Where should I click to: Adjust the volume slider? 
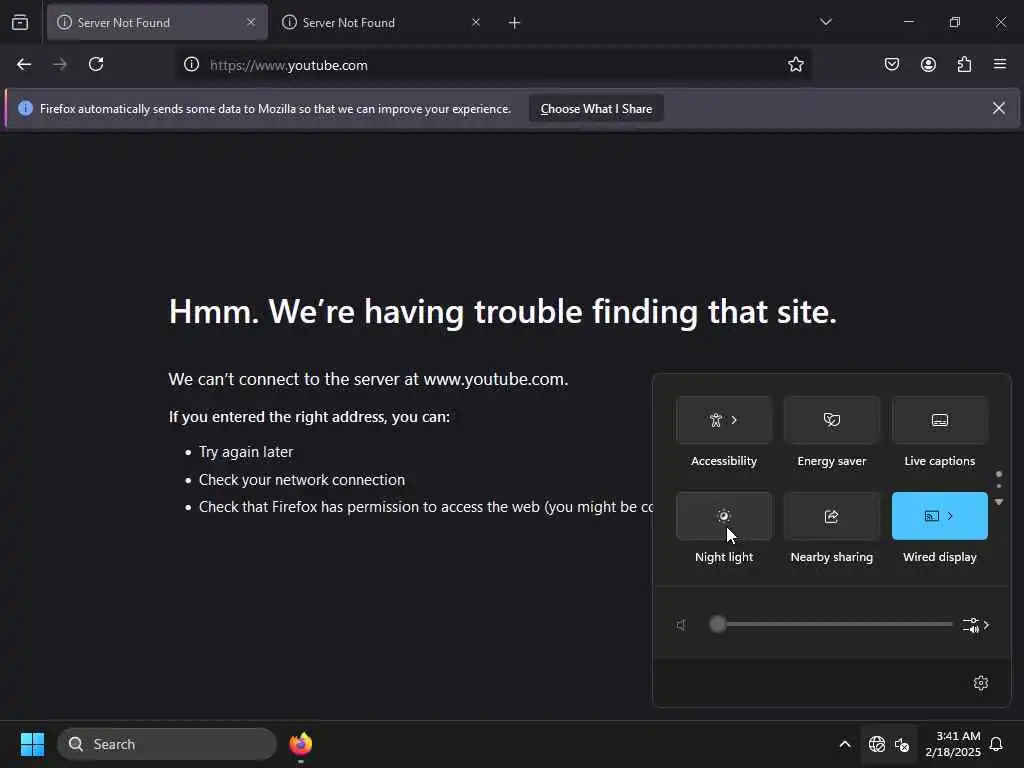(831, 624)
